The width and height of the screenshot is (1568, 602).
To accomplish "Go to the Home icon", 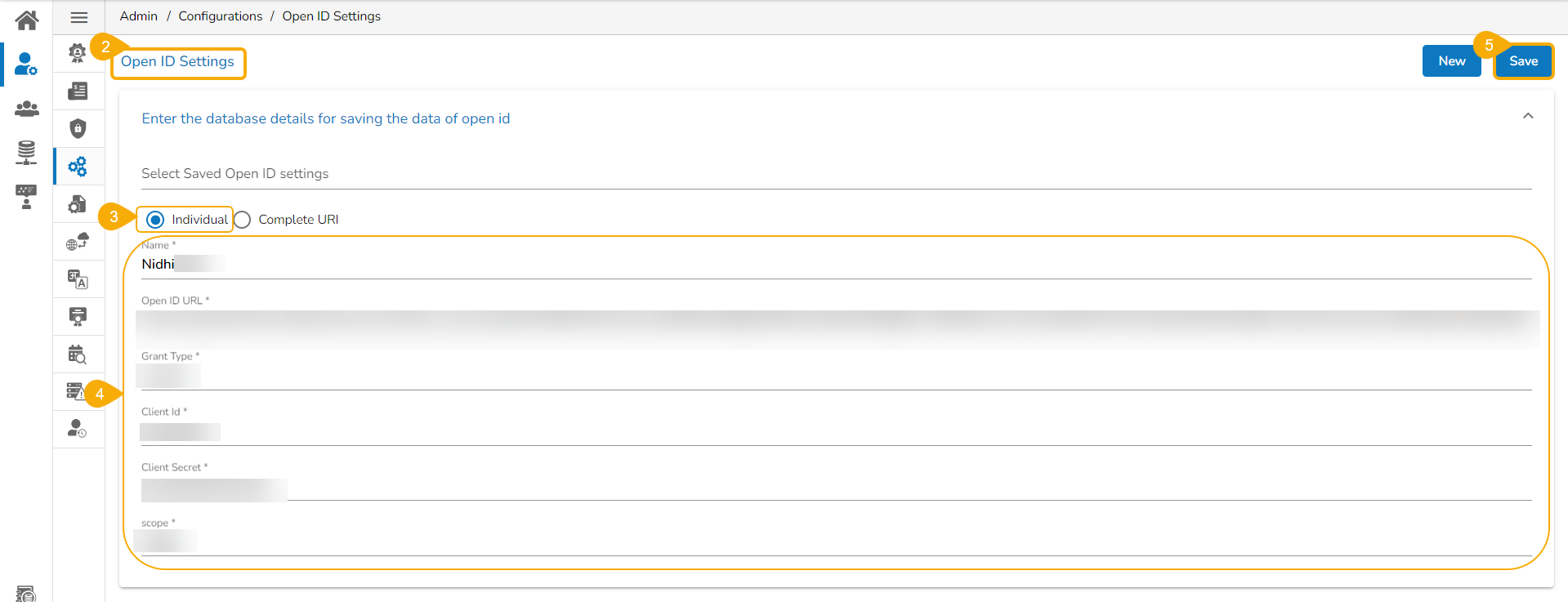I will pos(26,20).
